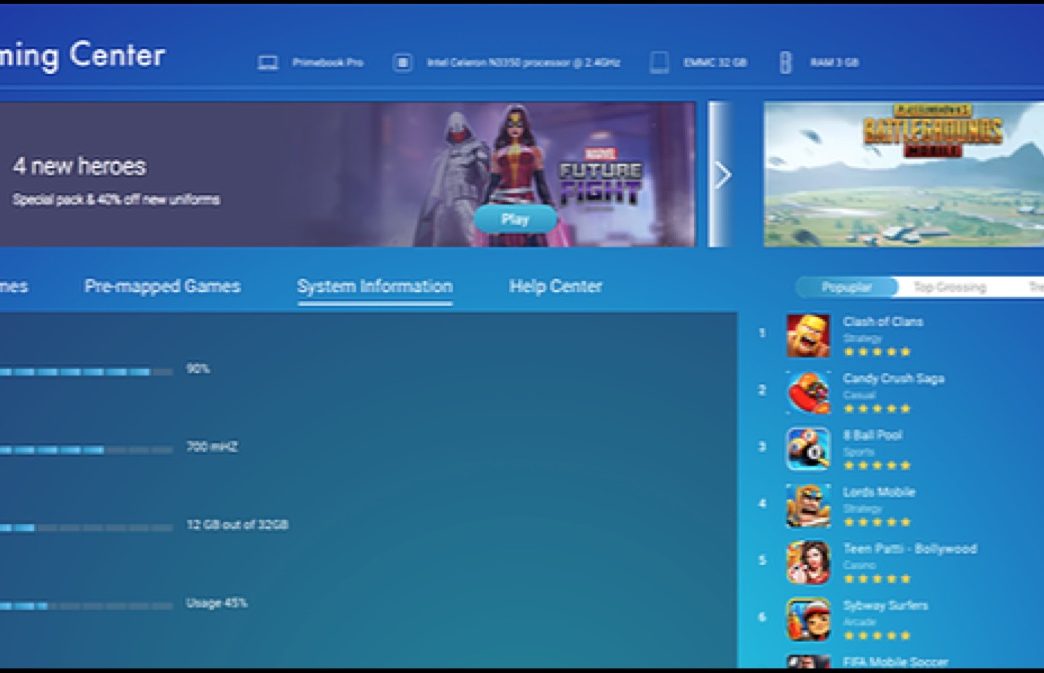The width and height of the screenshot is (1044, 673).
Task: Open the Lords Mobile game icon
Action: tap(807, 506)
